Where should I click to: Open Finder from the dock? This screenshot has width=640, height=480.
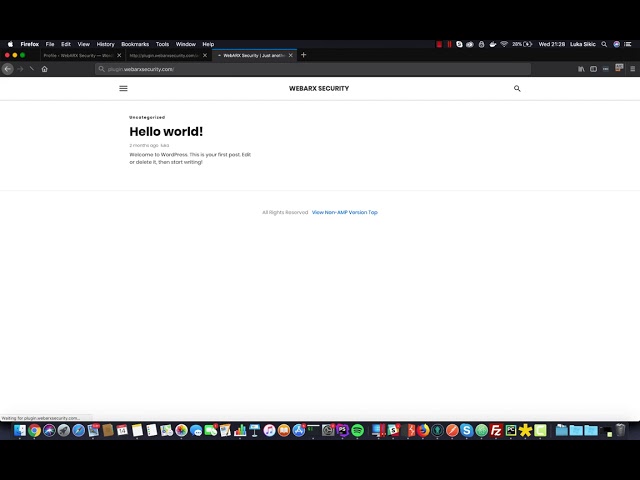click(x=20, y=430)
